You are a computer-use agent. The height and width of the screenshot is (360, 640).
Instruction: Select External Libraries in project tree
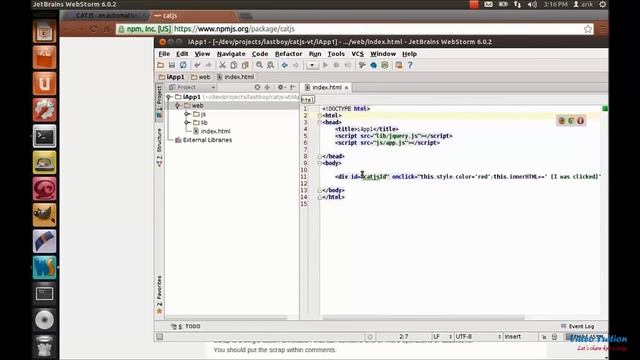pos(203,140)
